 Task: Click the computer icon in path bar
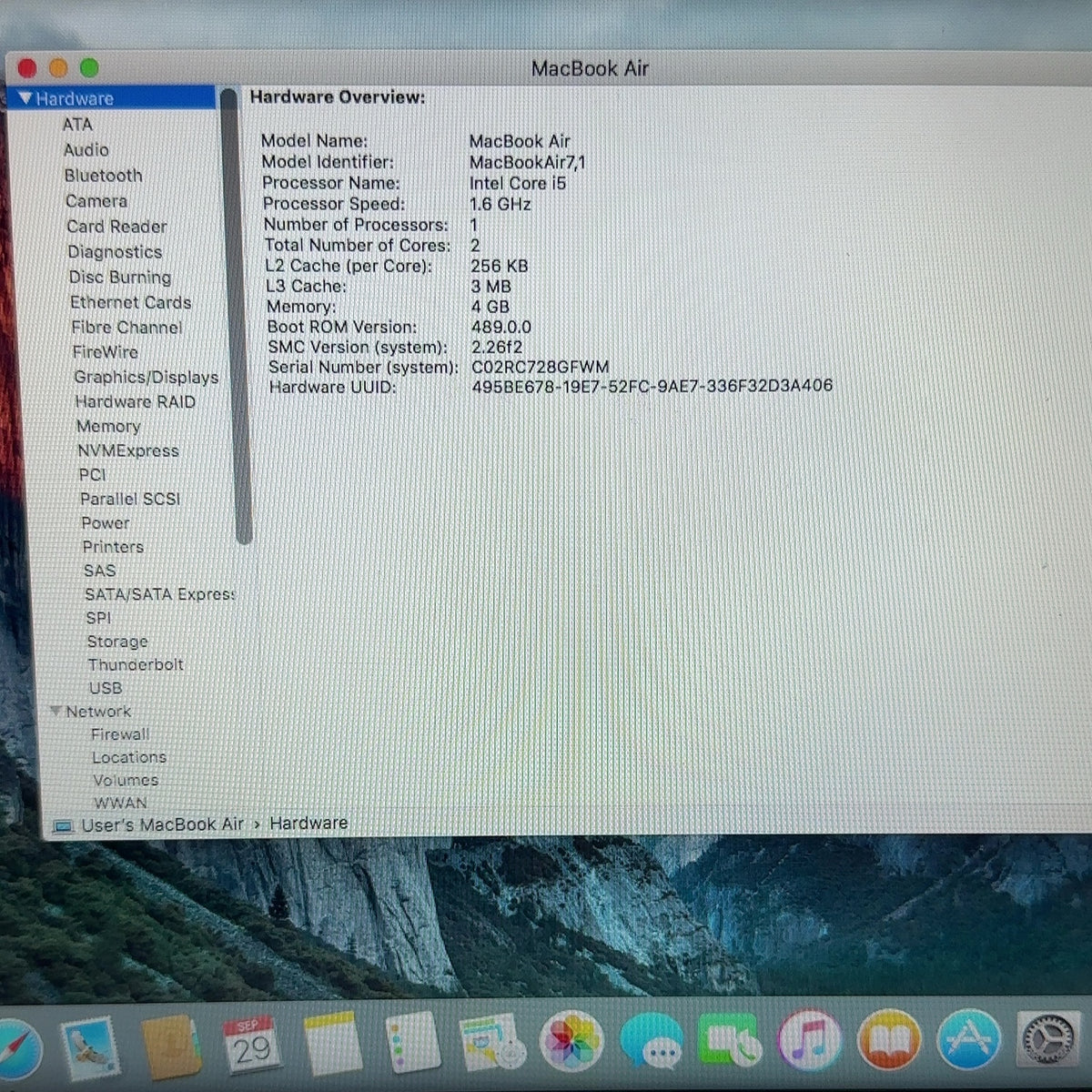click(x=63, y=826)
